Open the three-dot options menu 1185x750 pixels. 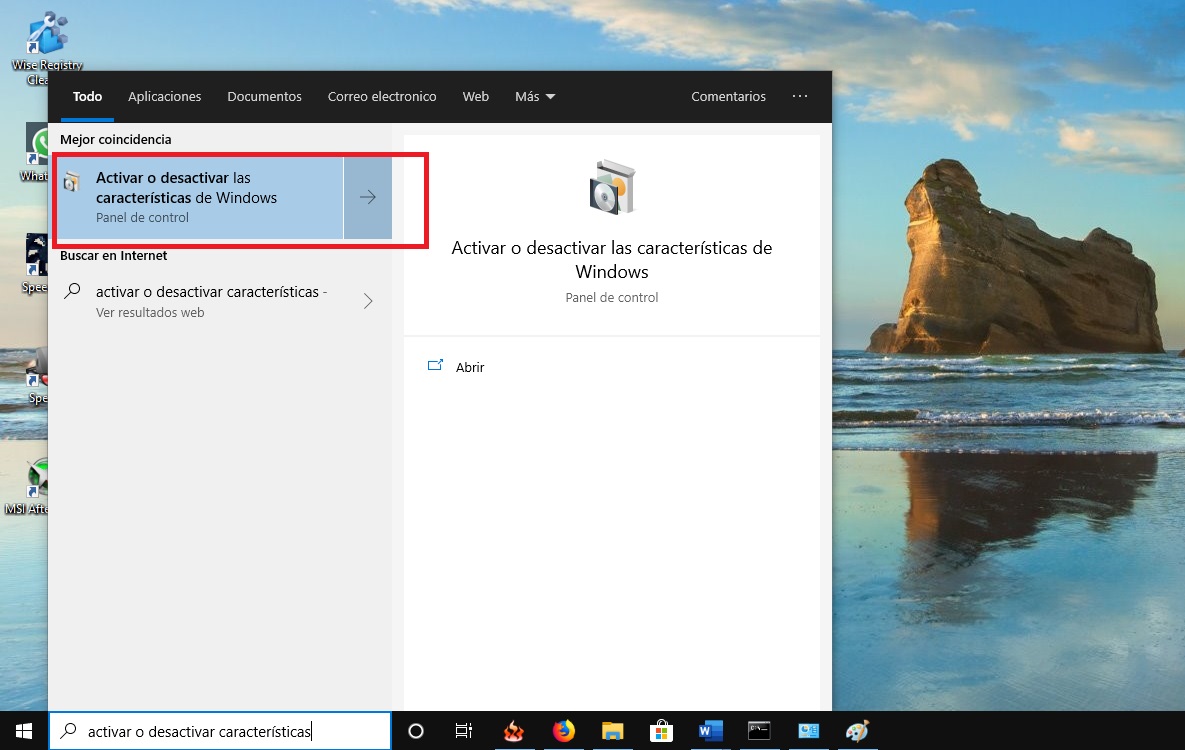799,97
